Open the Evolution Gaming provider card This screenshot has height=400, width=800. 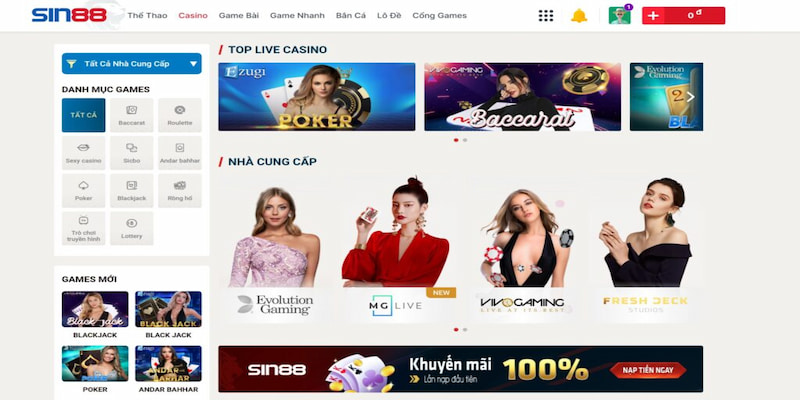pyautogui.click(x=276, y=250)
